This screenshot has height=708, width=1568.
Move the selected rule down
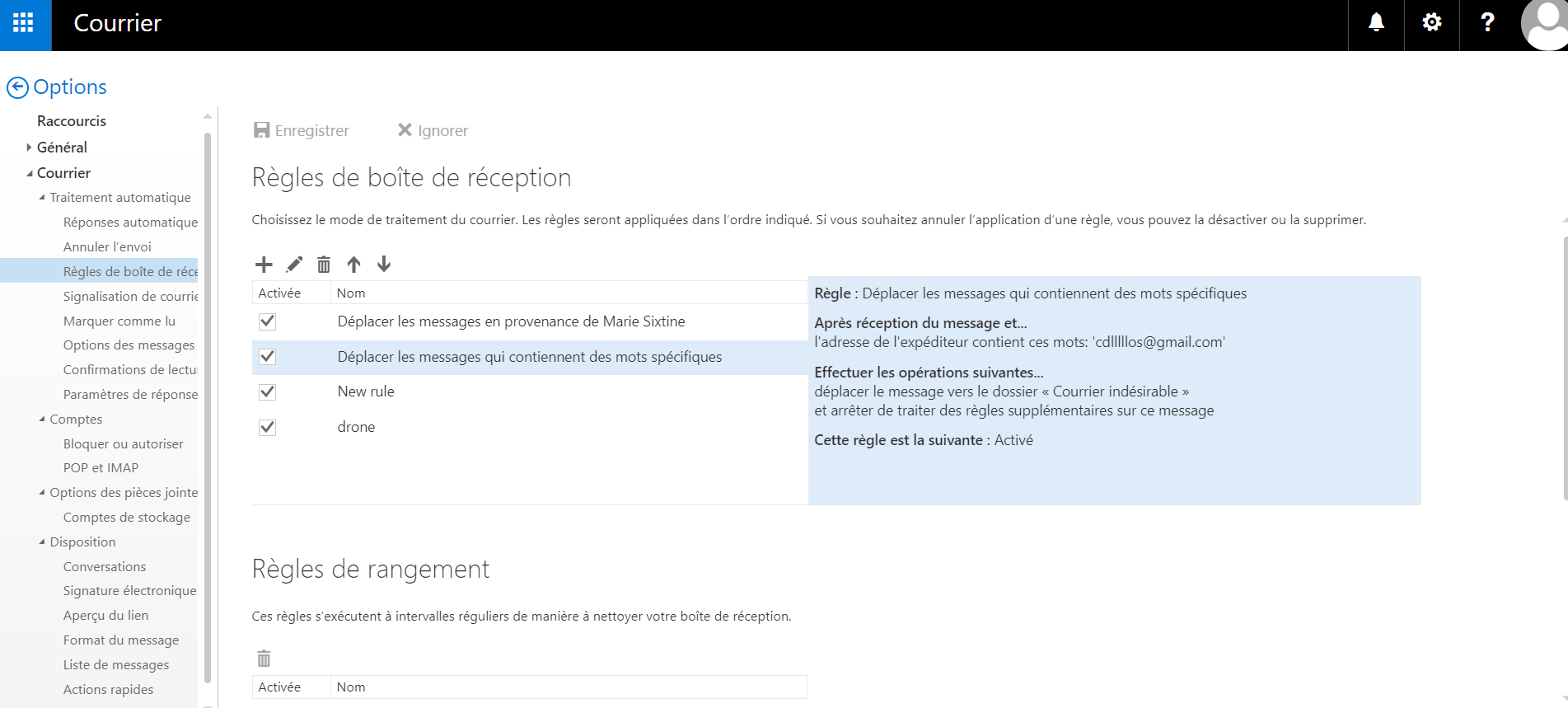384,265
